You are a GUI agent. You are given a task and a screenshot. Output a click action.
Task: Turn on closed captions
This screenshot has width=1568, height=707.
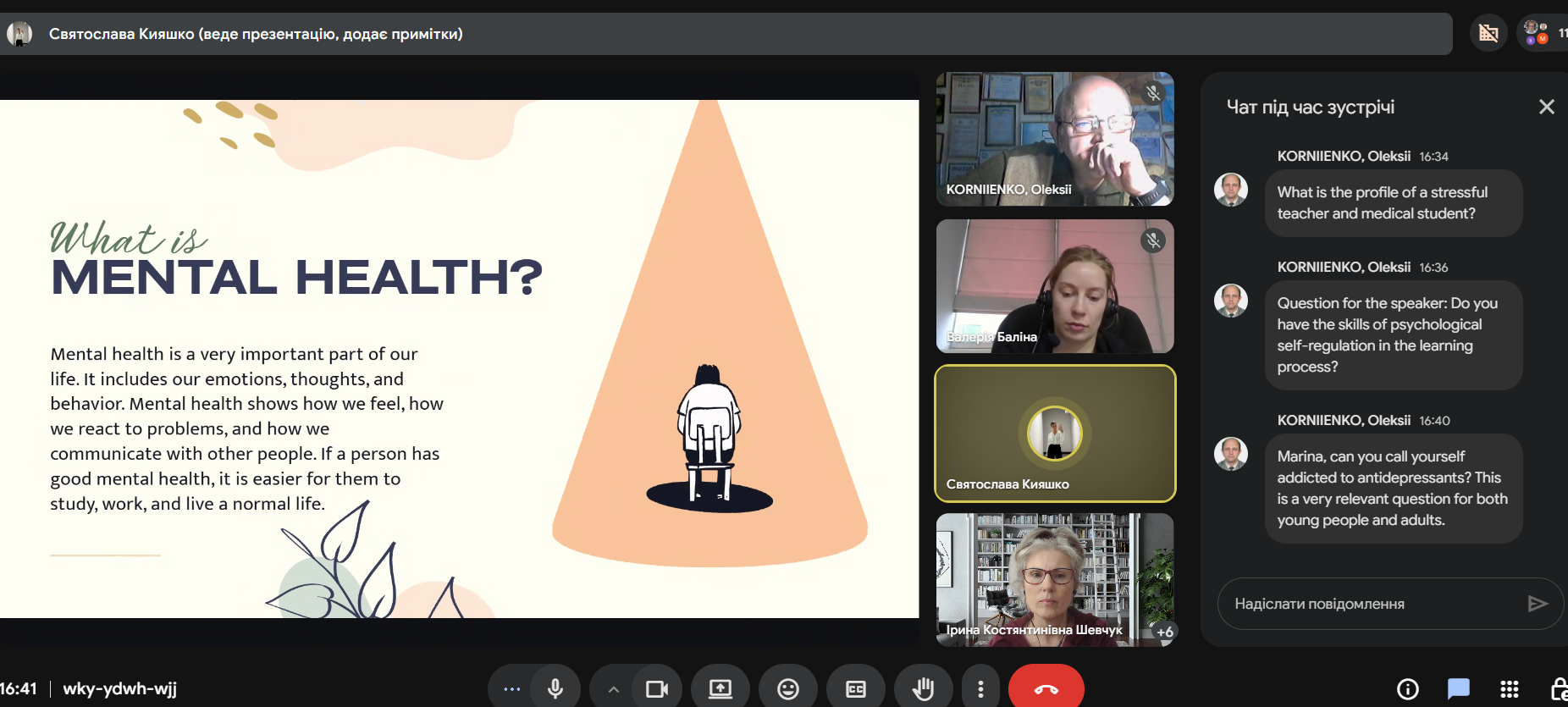[856, 689]
